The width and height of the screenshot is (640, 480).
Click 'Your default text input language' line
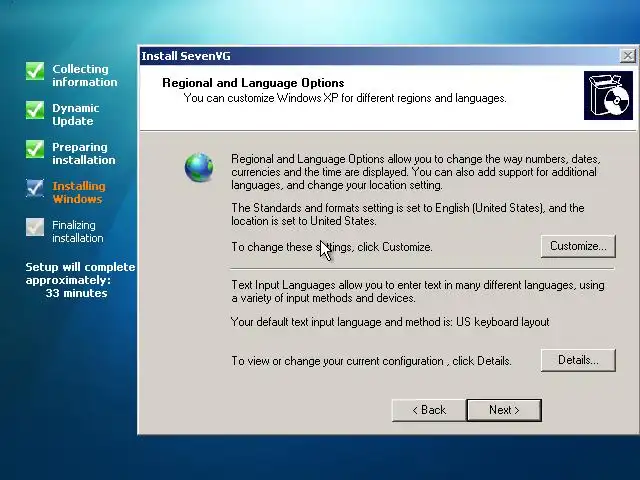point(390,322)
